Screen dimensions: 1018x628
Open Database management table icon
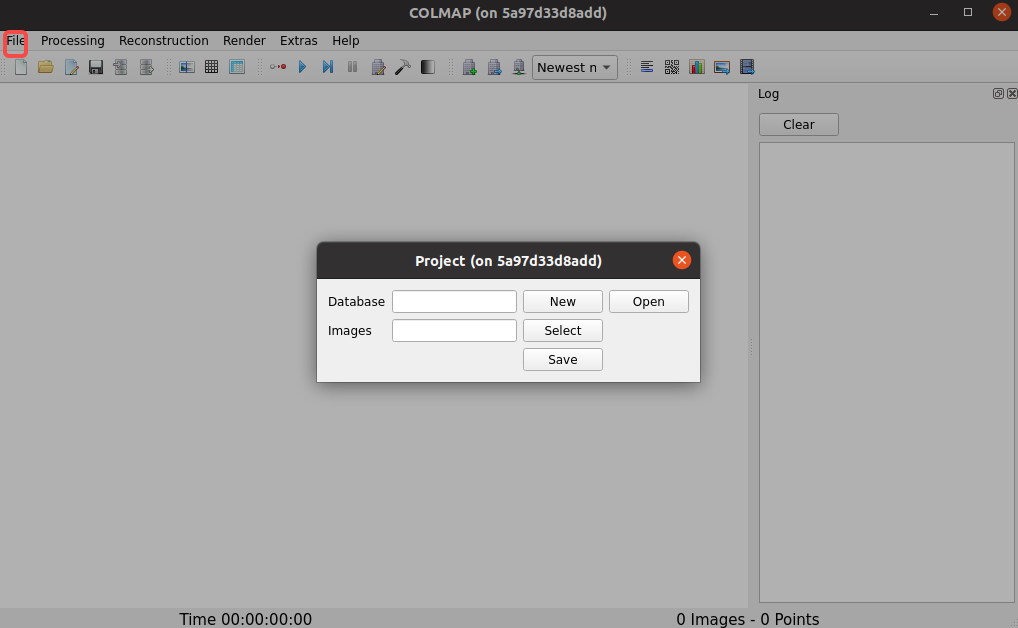tap(237, 67)
